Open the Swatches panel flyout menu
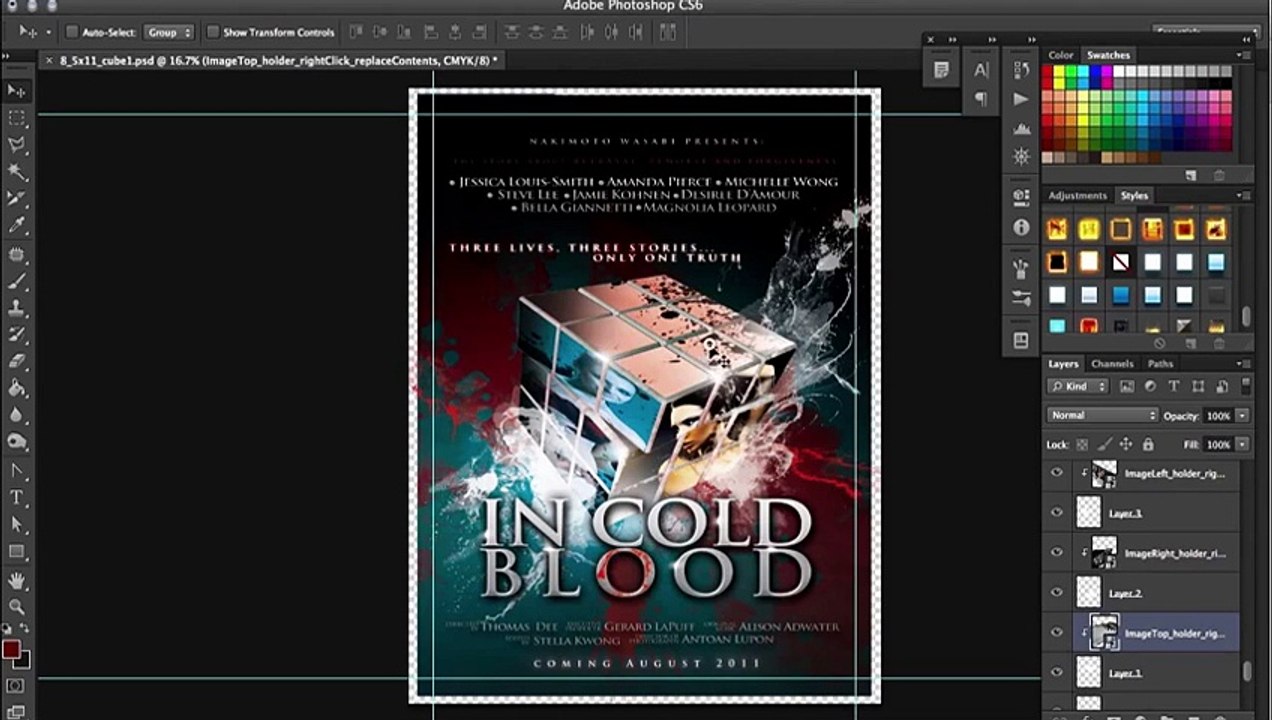The width and height of the screenshot is (1272, 720). (x=1243, y=55)
